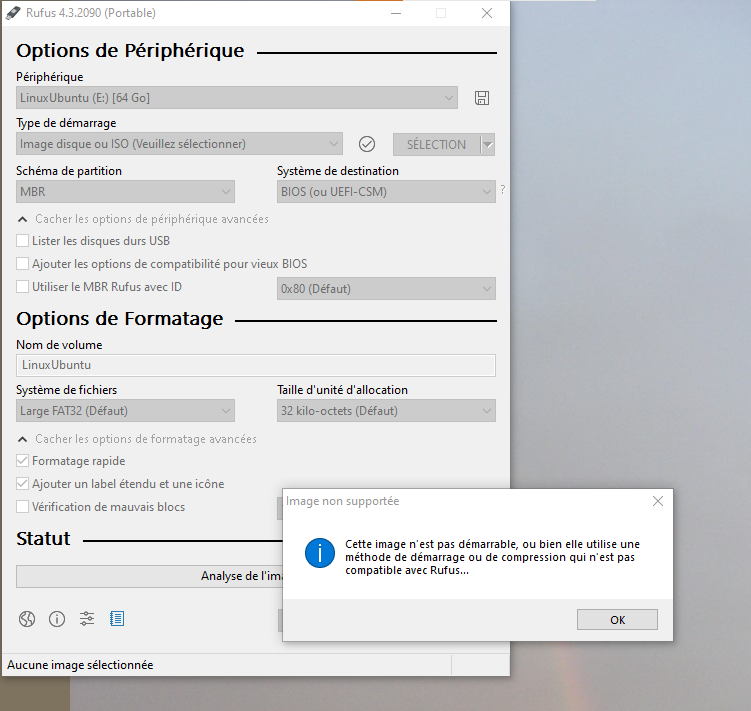The width and height of the screenshot is (751, 711).
Task: Click the Analyse de l'image progress bar
Action: [x=149, y=576]
